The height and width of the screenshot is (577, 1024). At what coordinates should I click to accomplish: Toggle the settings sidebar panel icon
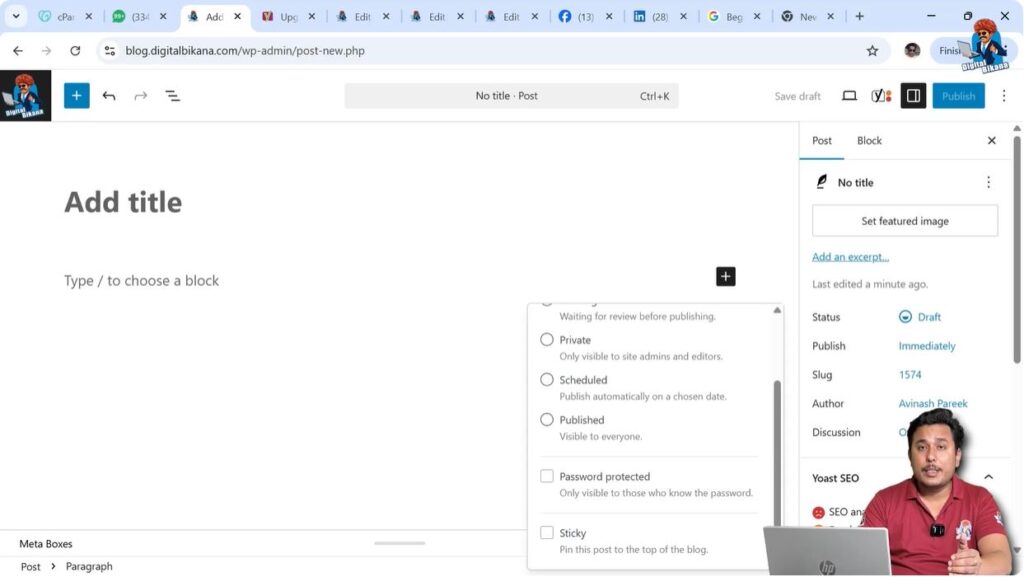click(x=913, y=96)
